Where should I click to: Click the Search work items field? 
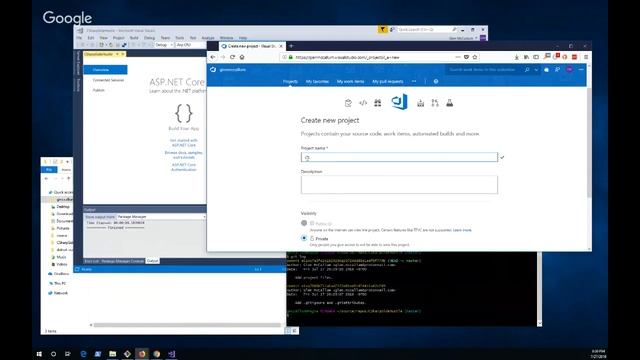(485, 70)
